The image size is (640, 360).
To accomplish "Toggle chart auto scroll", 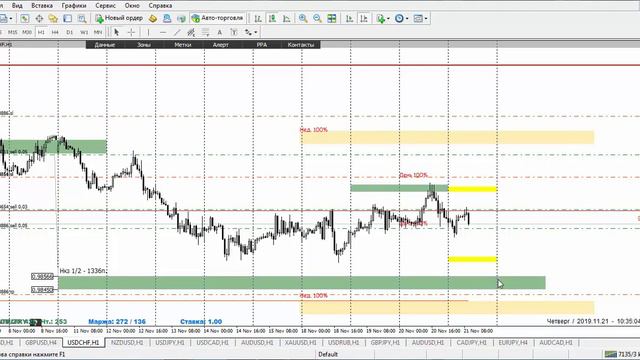I will pos(349,18).
